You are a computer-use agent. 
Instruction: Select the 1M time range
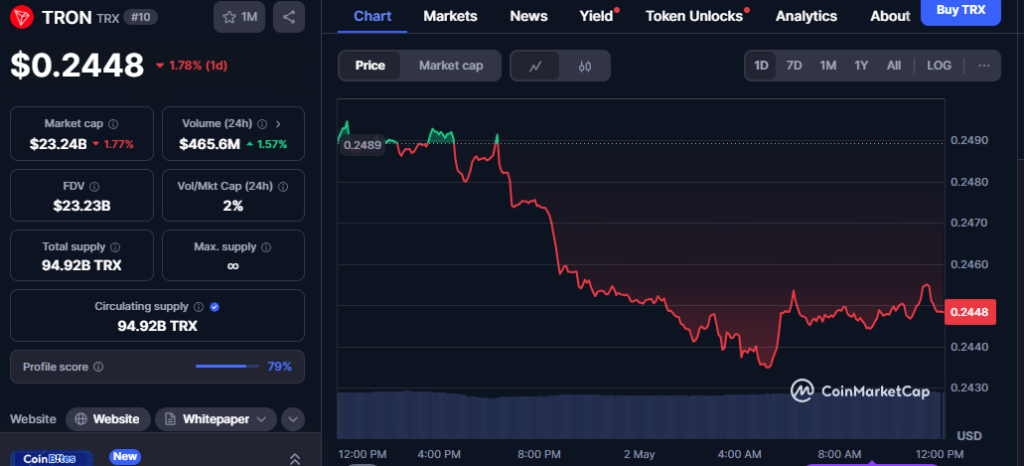click(828, 65)
